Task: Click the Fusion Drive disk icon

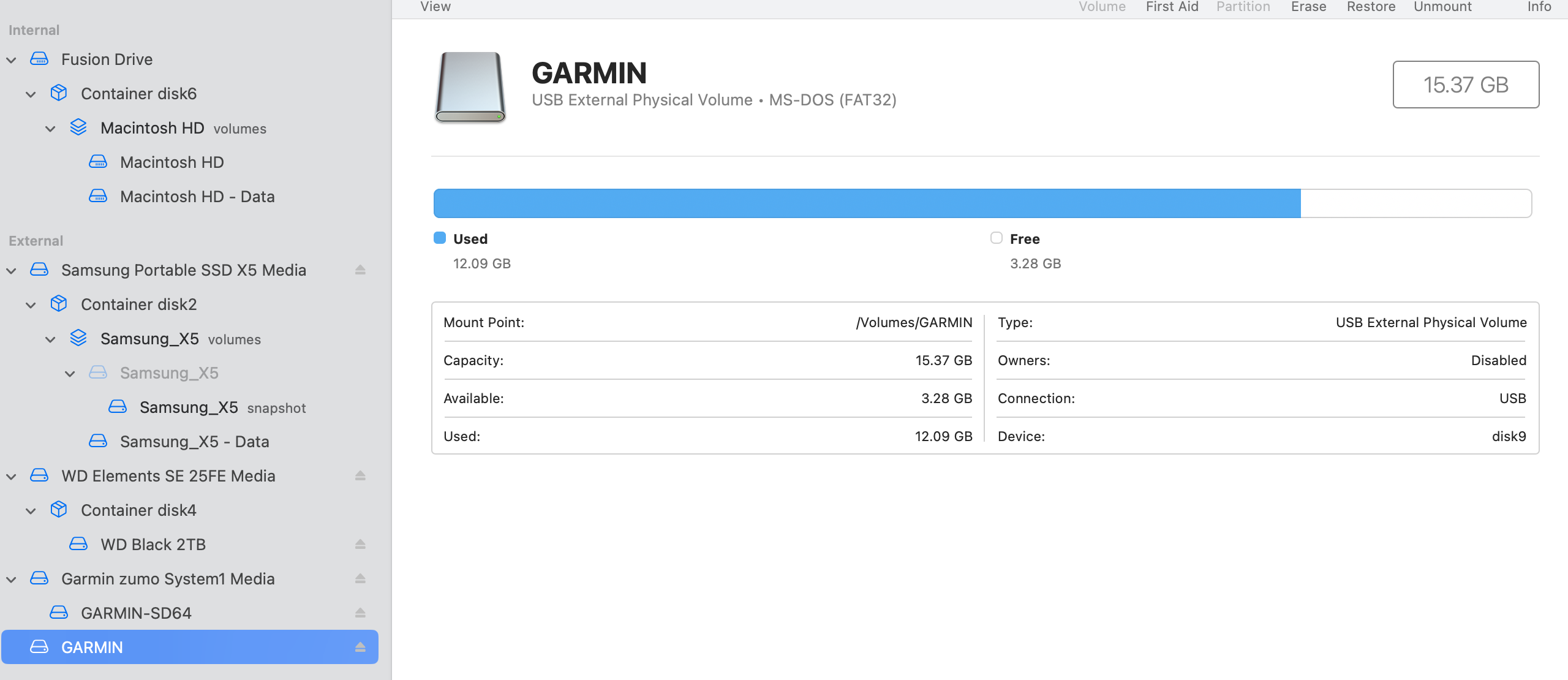Action: tap(39, 59)
